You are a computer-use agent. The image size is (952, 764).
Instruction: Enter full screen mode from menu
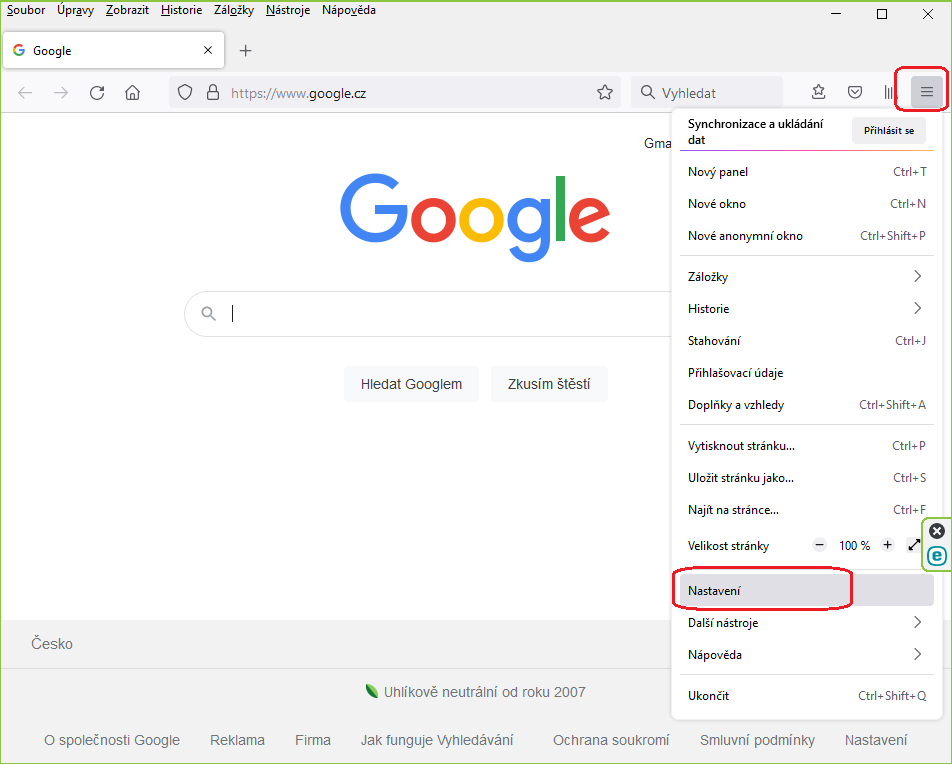pos(914,545)
